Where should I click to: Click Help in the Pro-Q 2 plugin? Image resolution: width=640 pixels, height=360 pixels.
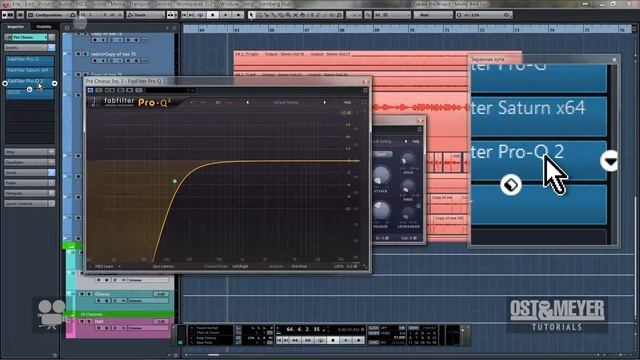tap(347, 102)
